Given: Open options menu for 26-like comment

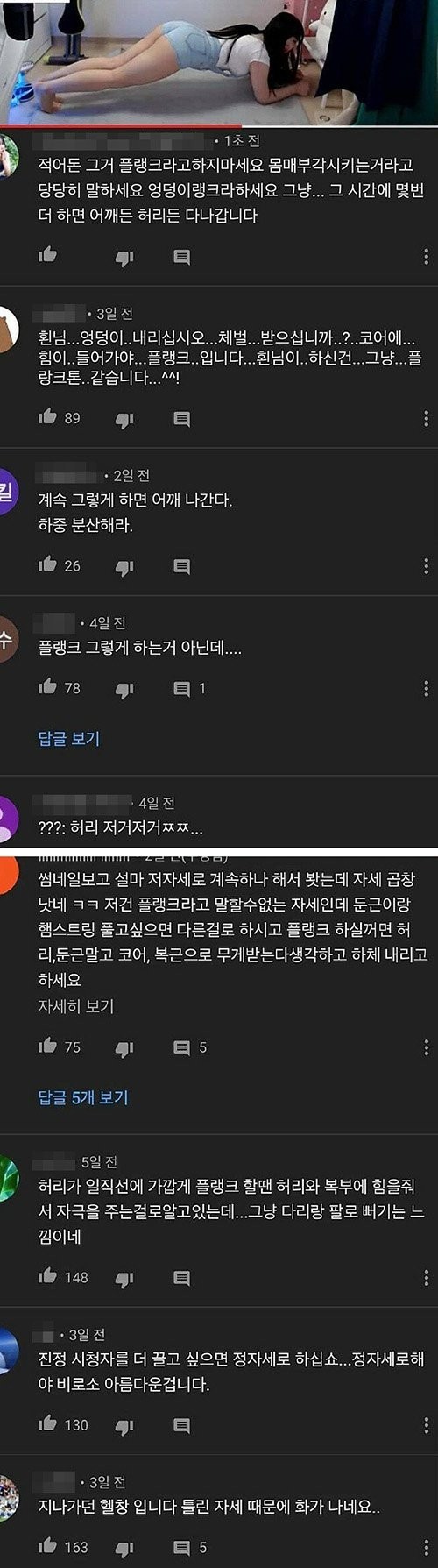Looking at the screenshot, I should (426, 566).
